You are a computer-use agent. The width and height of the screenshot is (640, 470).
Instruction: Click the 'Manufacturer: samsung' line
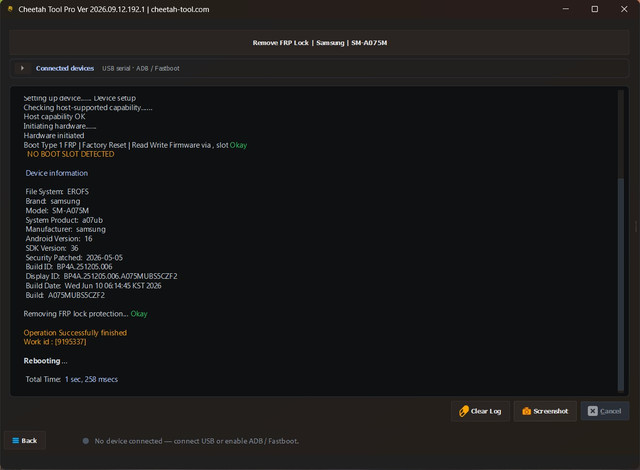[x=65, y=229]
